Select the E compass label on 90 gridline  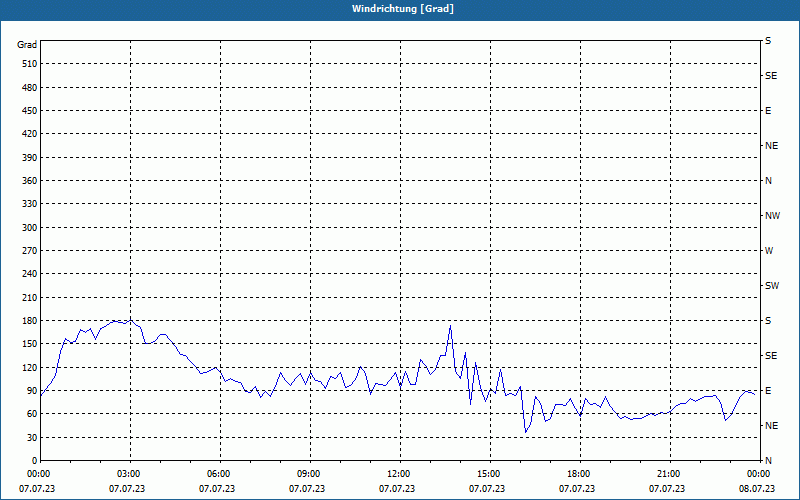tap(768, 390)
